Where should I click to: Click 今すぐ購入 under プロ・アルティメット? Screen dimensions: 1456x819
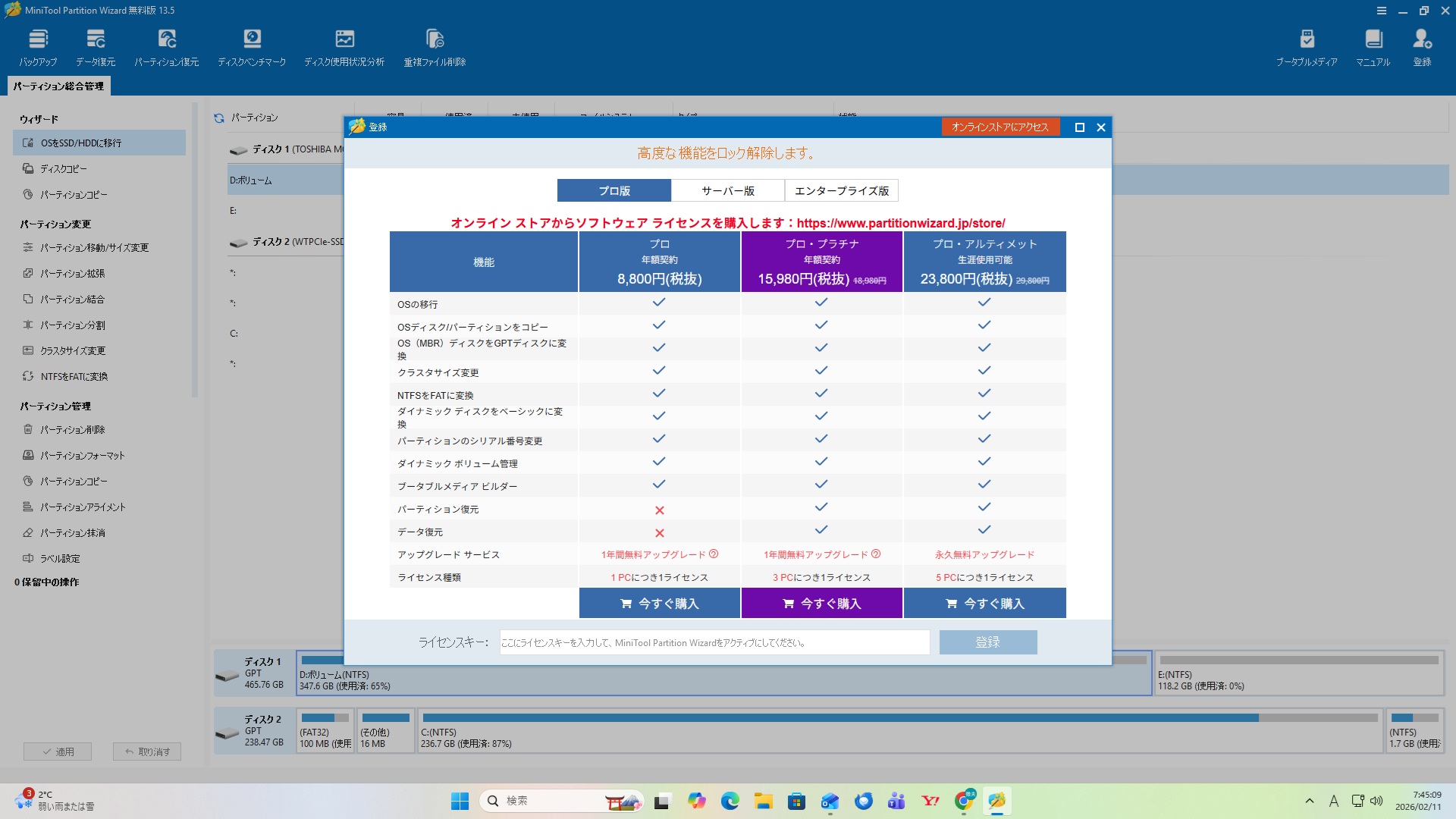click(x=984, y=604)
